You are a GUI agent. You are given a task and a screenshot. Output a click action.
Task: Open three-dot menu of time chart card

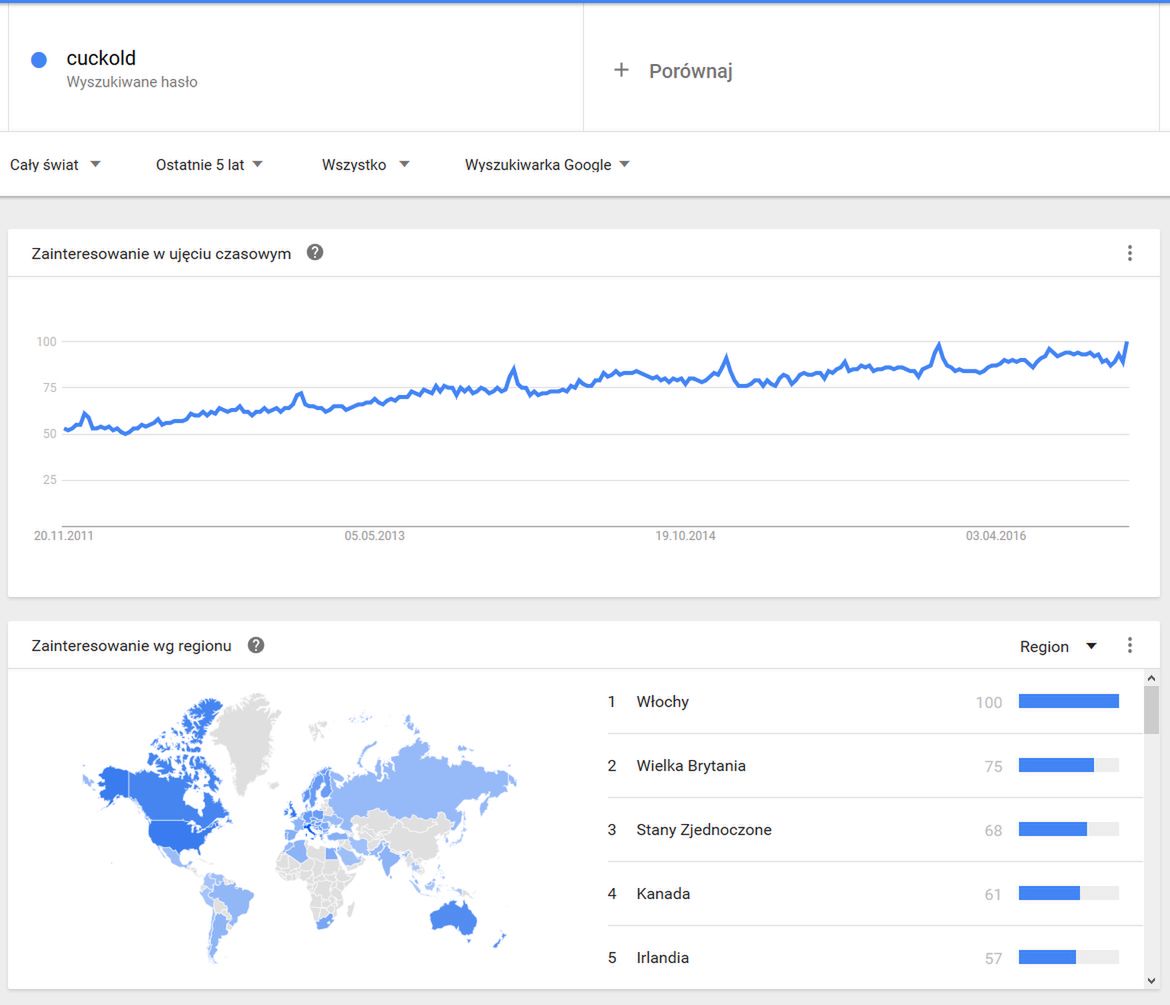(1130, 253)
